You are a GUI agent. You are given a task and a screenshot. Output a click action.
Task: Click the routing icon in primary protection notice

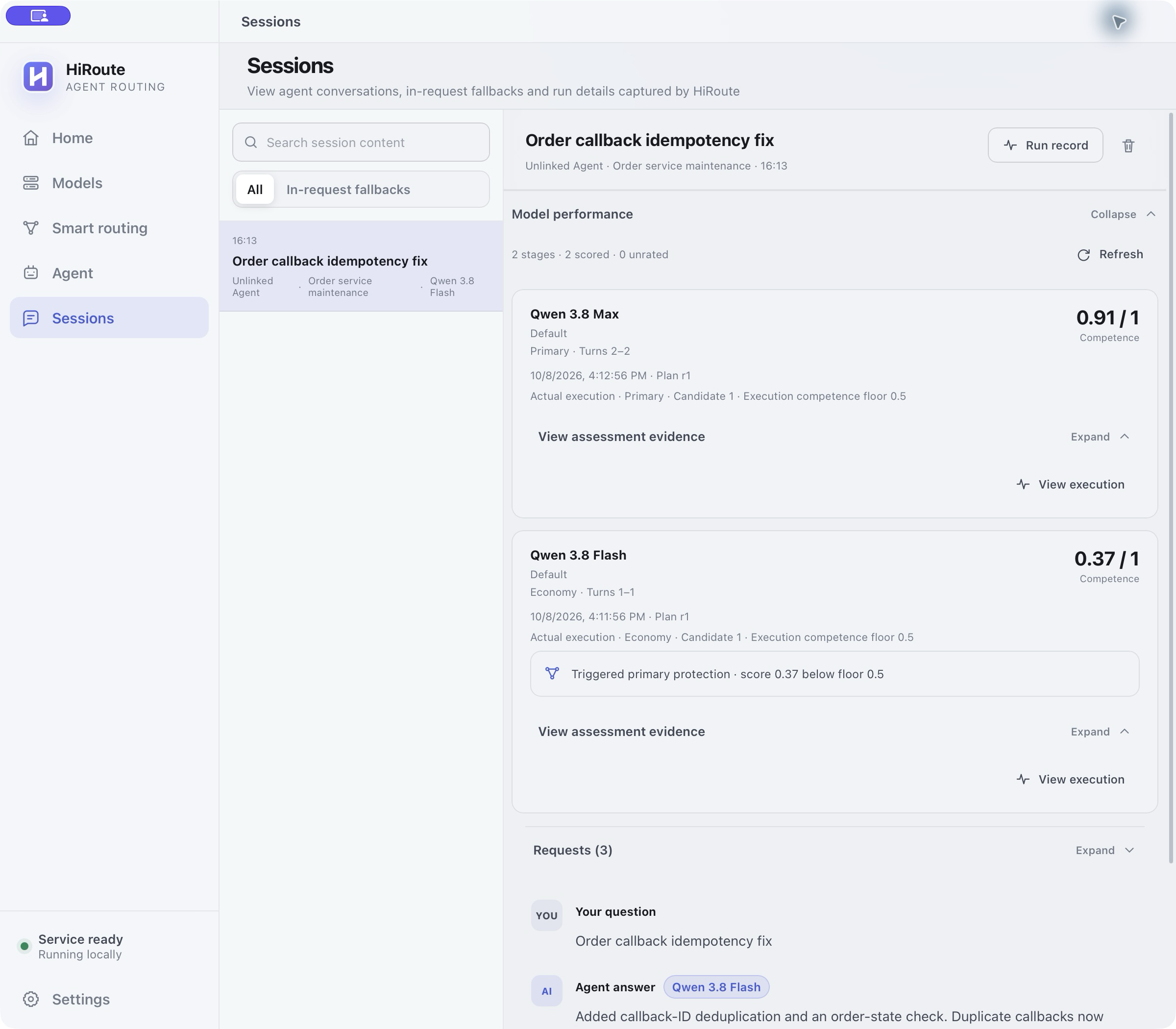pyautogui.click(x=552, y=674)
